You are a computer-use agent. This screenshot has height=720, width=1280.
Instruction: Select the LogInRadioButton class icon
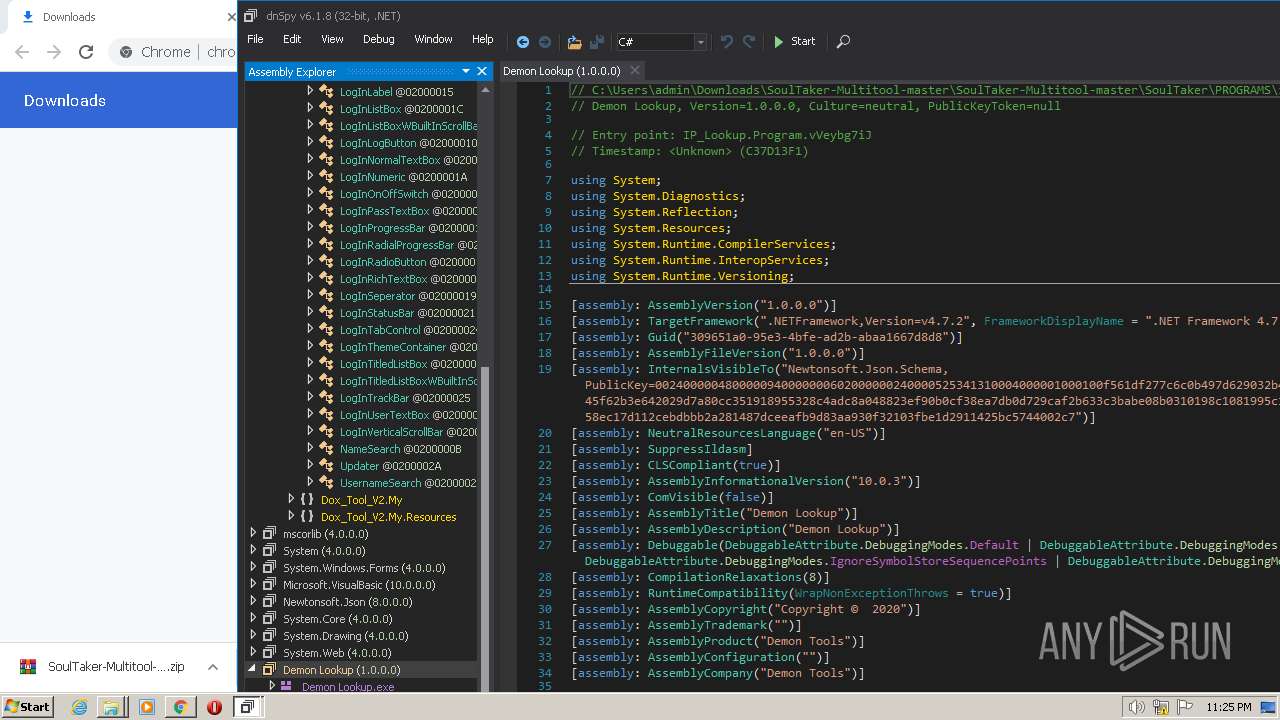tap(326, 261)
